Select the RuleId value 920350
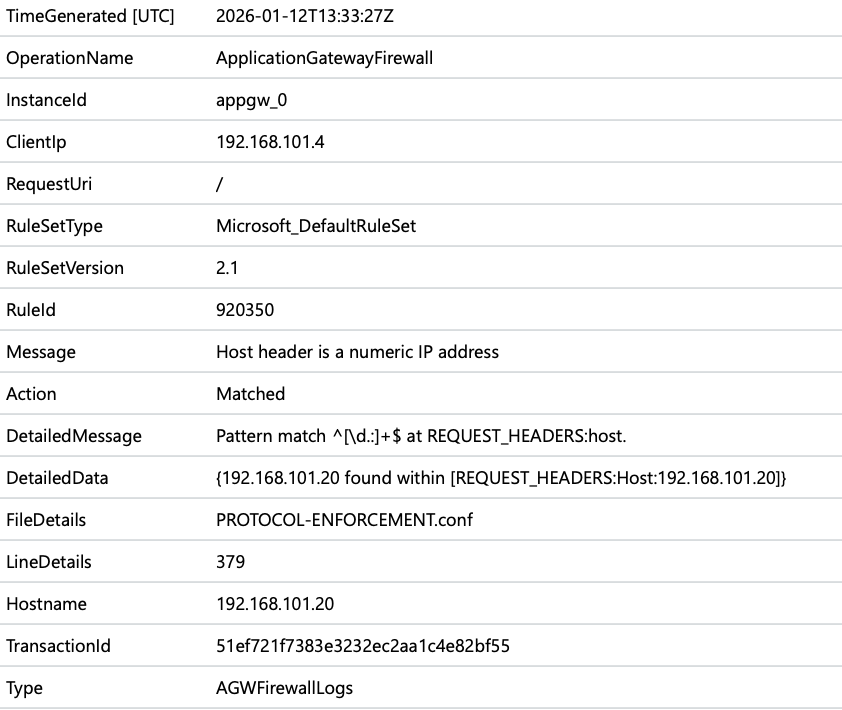Screen dimensions: 842x710 242,310
